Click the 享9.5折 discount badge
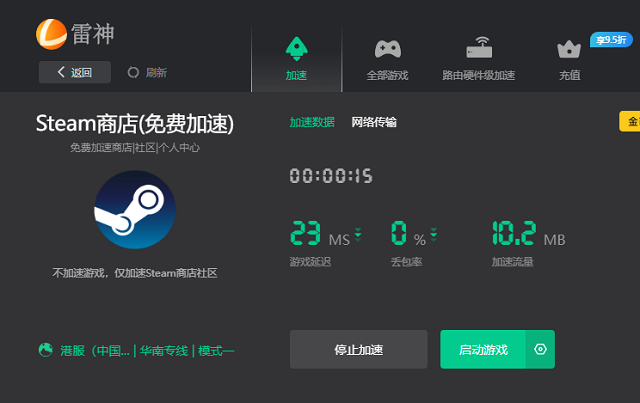This screenshot has height=403, width=640. click(611, 40)
